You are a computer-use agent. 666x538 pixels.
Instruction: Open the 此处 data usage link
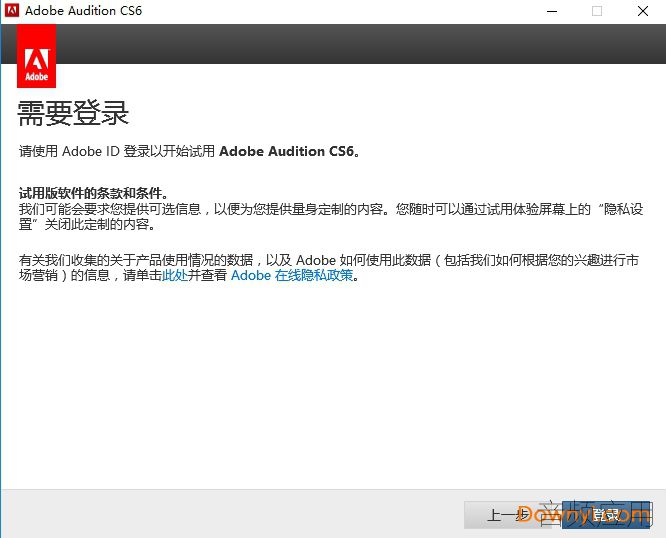coord(175,276)
